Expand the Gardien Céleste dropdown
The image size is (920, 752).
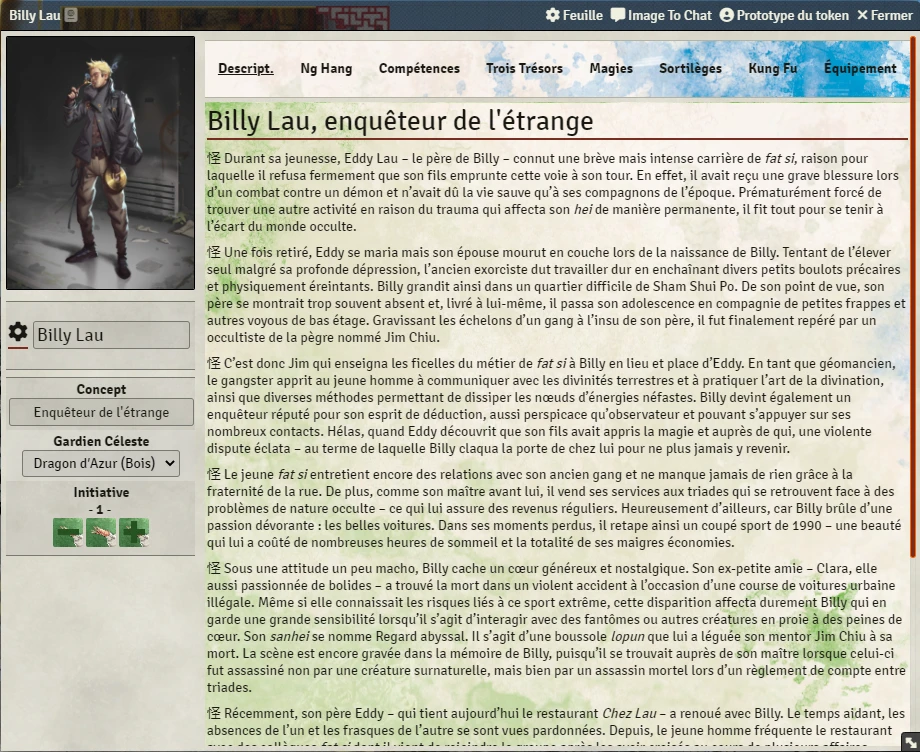[100, 463]
